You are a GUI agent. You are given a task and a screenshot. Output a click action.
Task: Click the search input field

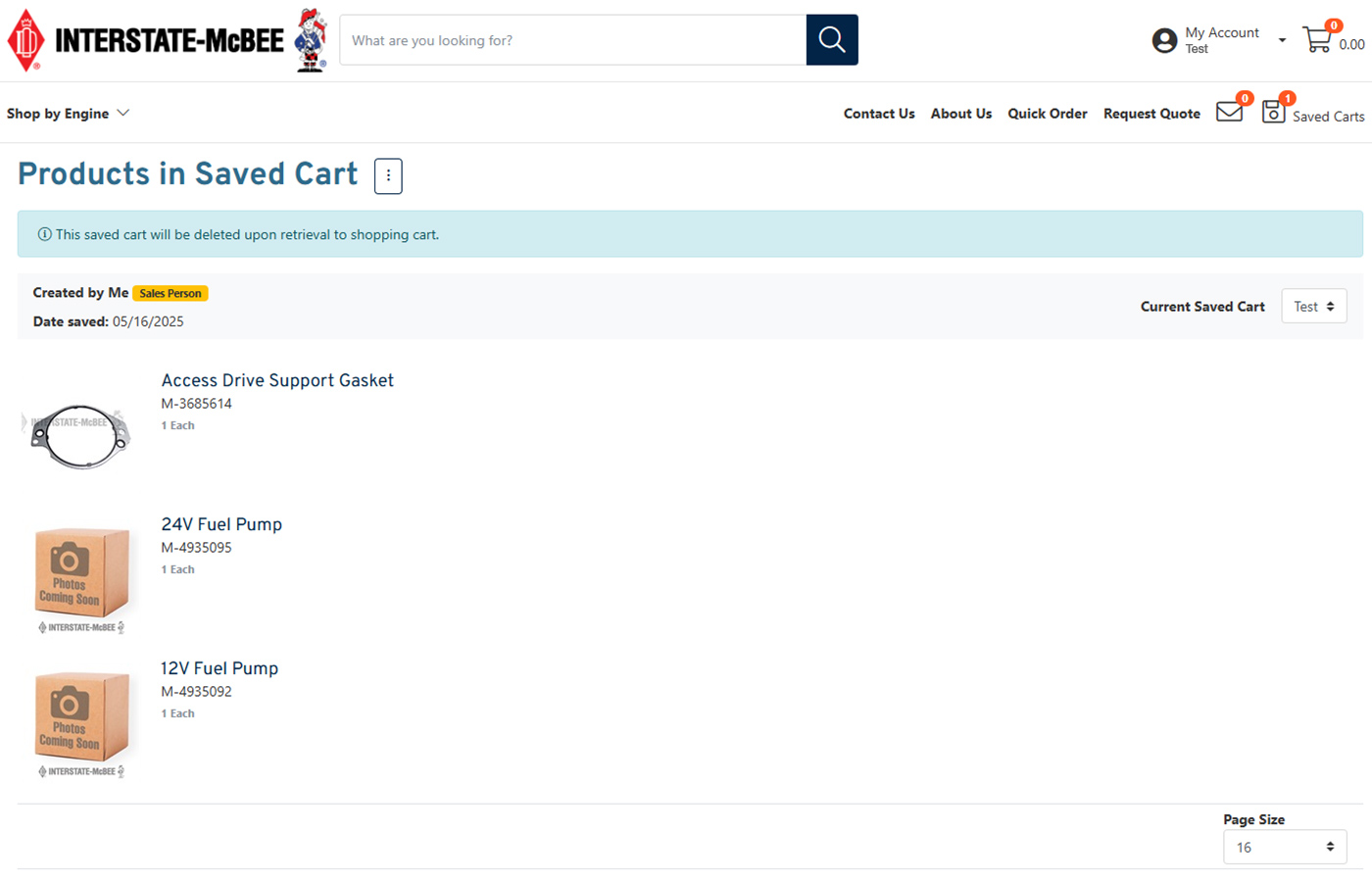pyautogui.click(x=573, y=40)
